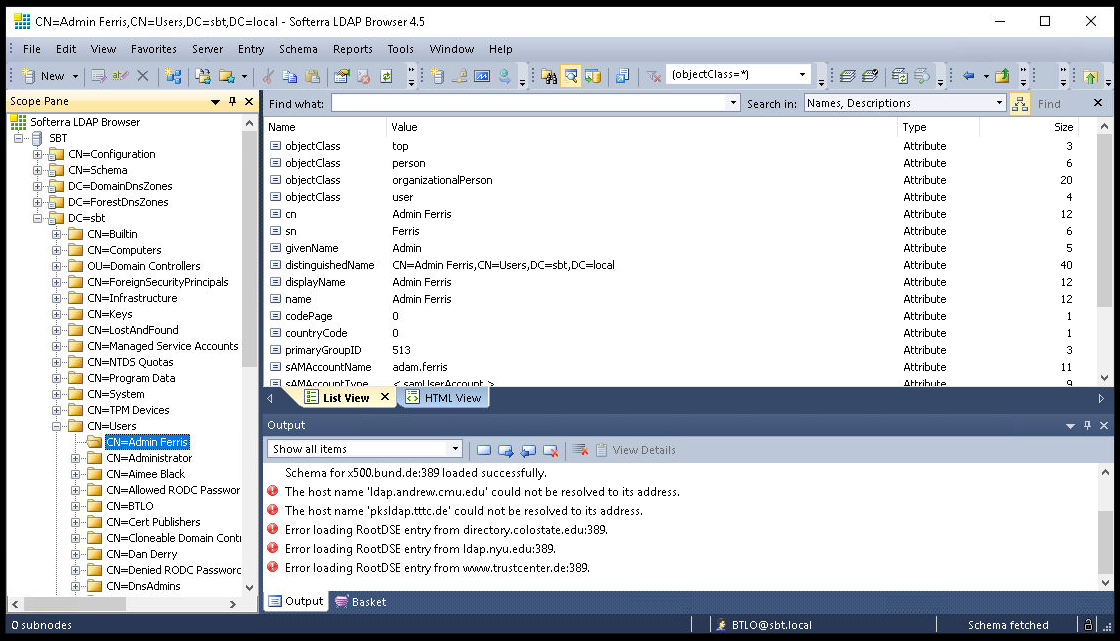Click the Find button

[1049, 104]
